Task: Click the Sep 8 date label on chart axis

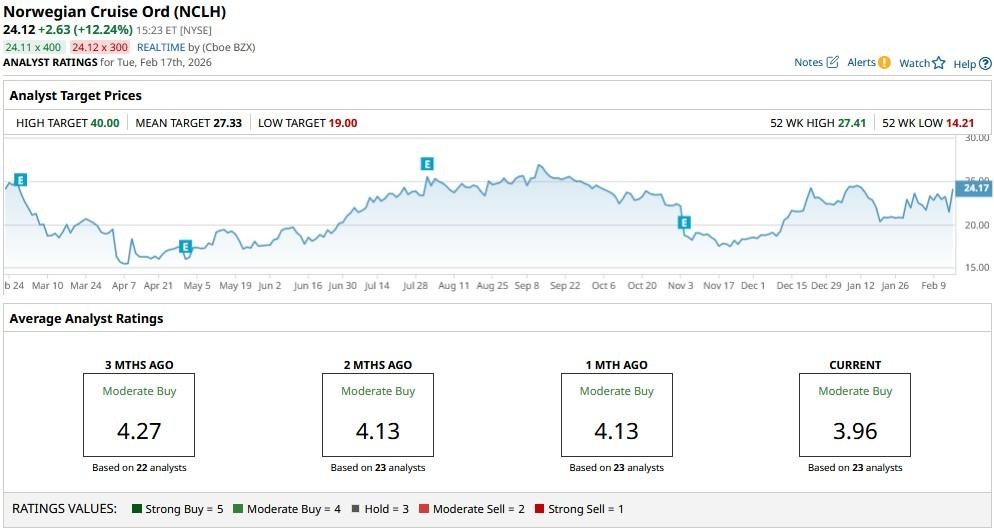Action: tap(527, 286)
